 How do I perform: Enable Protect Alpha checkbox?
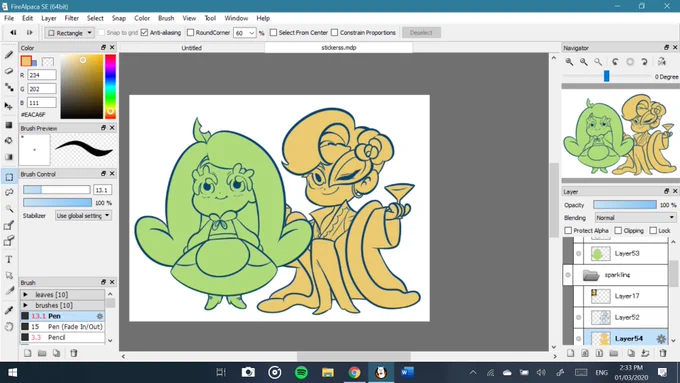point(568,230)
